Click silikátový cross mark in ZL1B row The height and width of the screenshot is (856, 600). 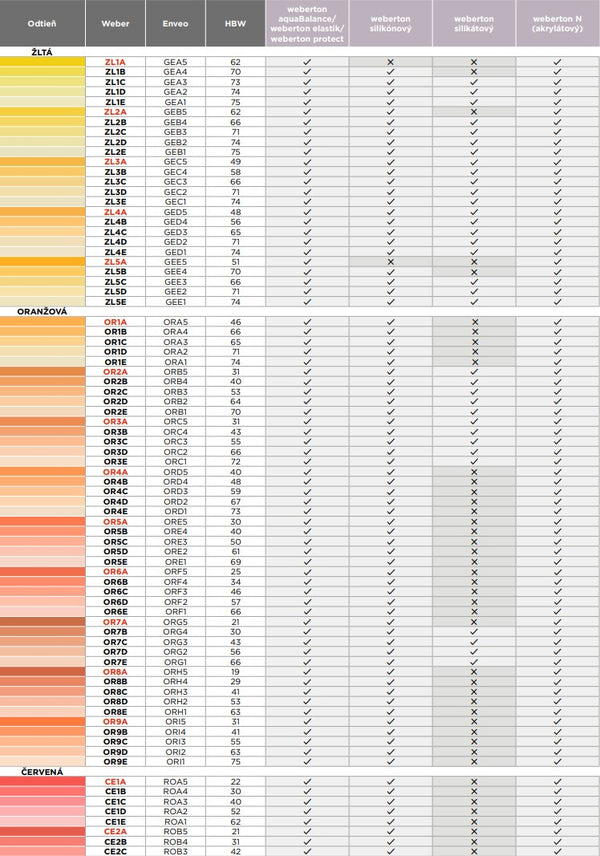(474, 72)
